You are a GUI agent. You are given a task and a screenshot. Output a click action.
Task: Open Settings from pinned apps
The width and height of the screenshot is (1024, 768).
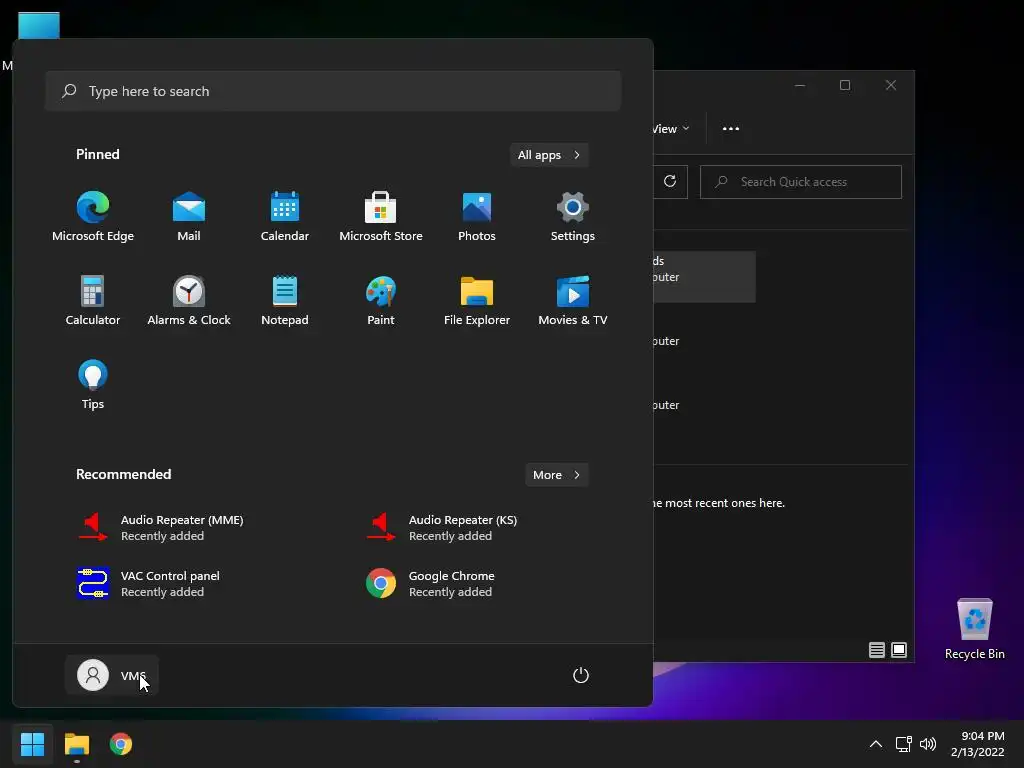coord(573,217)
